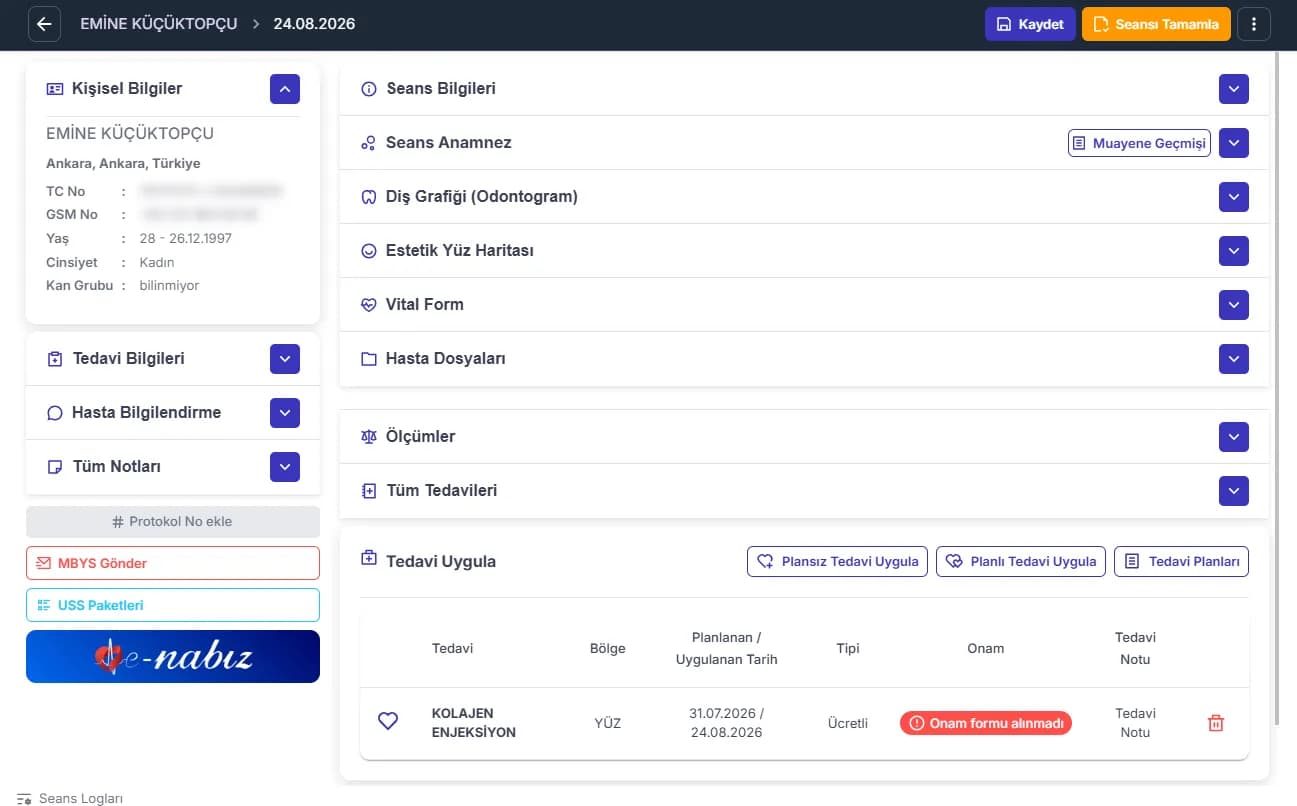This screenshot has height=806, width=1297.
Task: Open Muayene Geçmişi history
Action: [1139, 143]
